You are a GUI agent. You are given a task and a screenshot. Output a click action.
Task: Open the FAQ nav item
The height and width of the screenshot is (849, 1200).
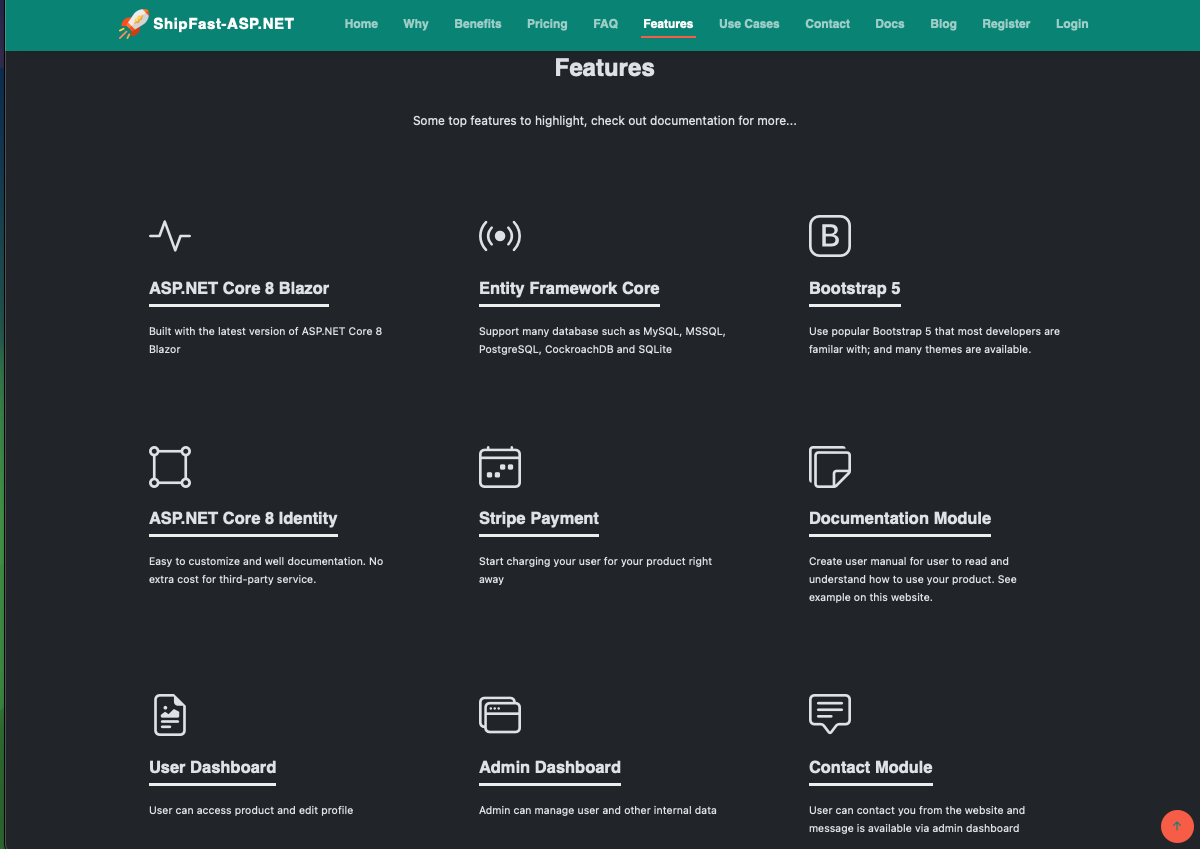click(605, 24)
